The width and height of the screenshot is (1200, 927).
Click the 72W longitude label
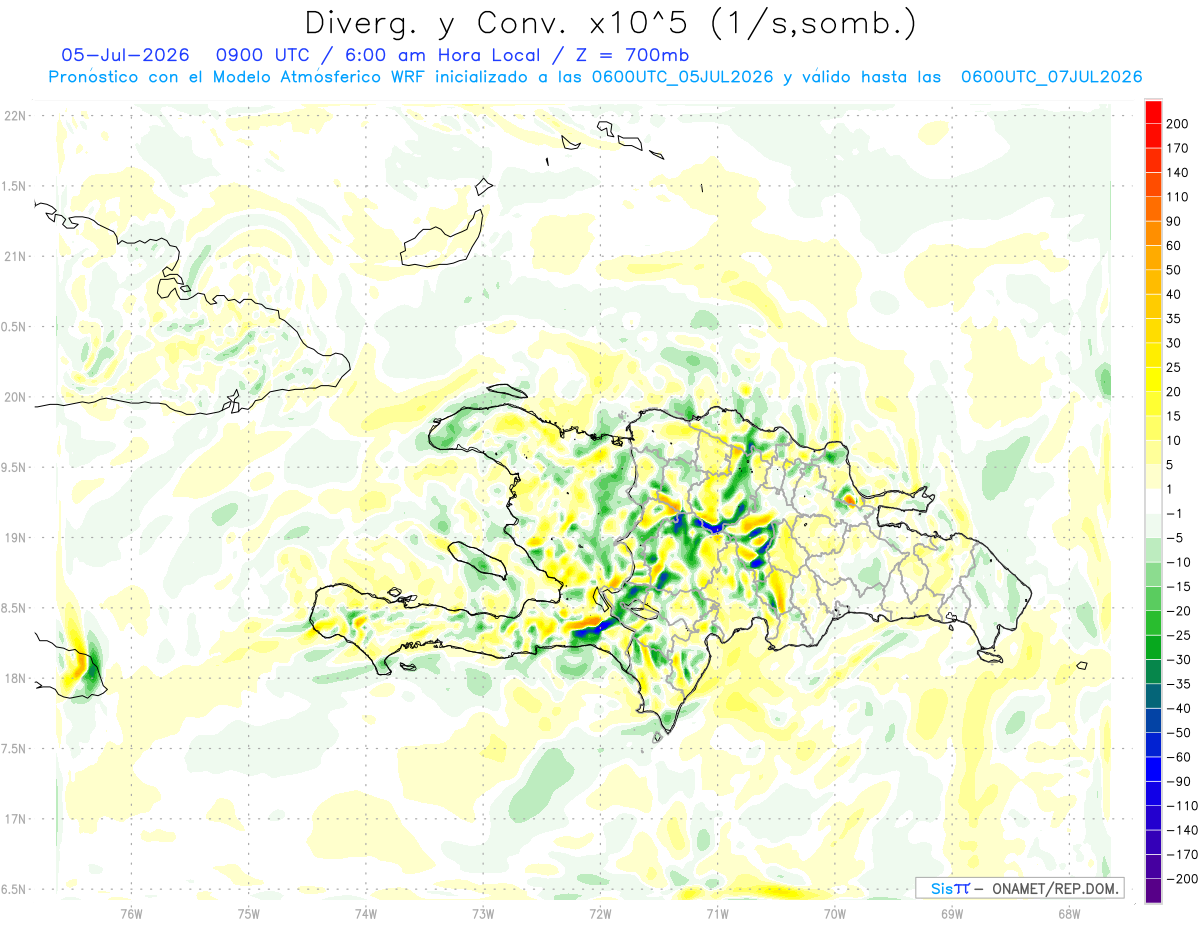600,912
